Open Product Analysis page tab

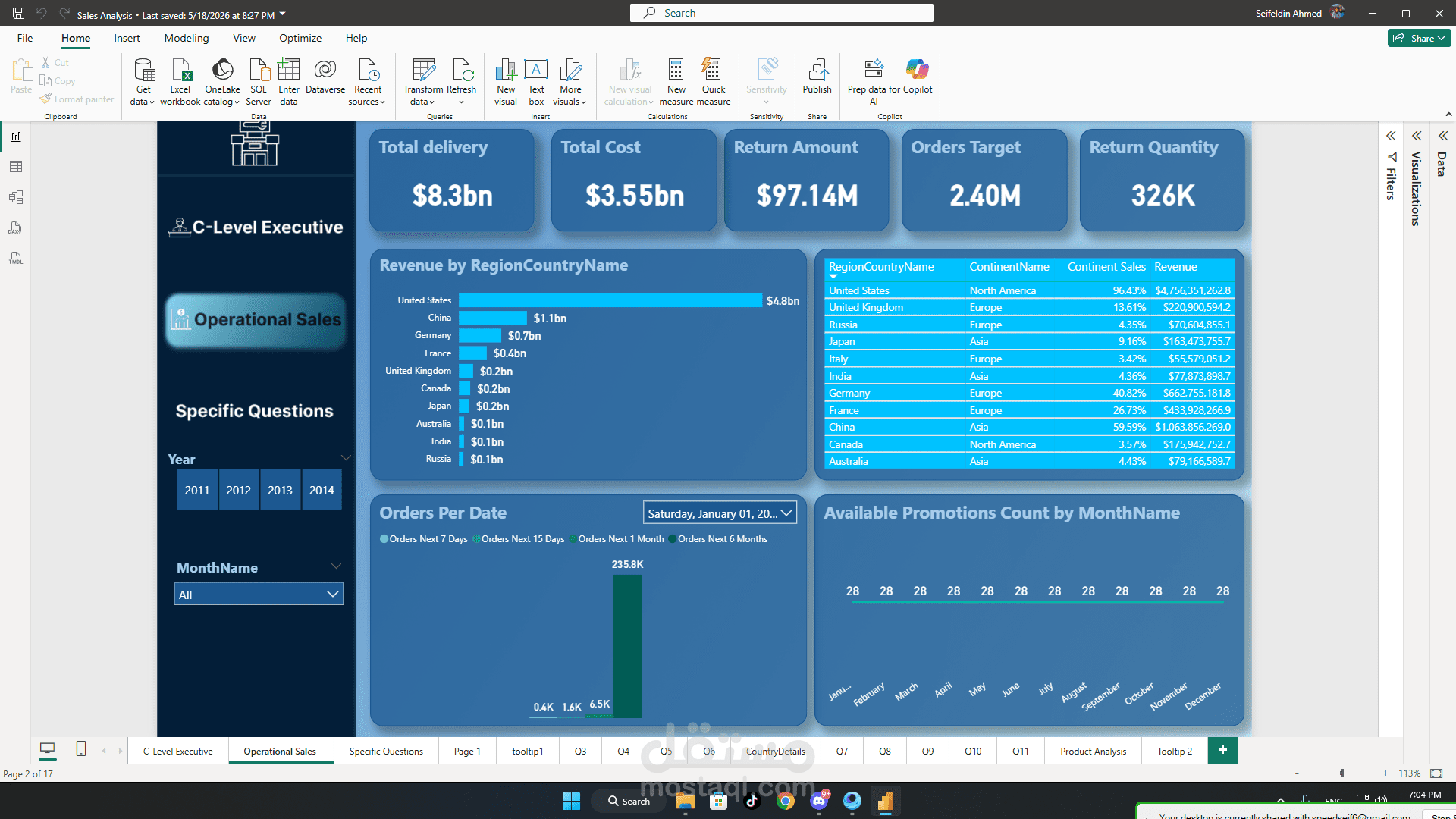(1093, 751)
